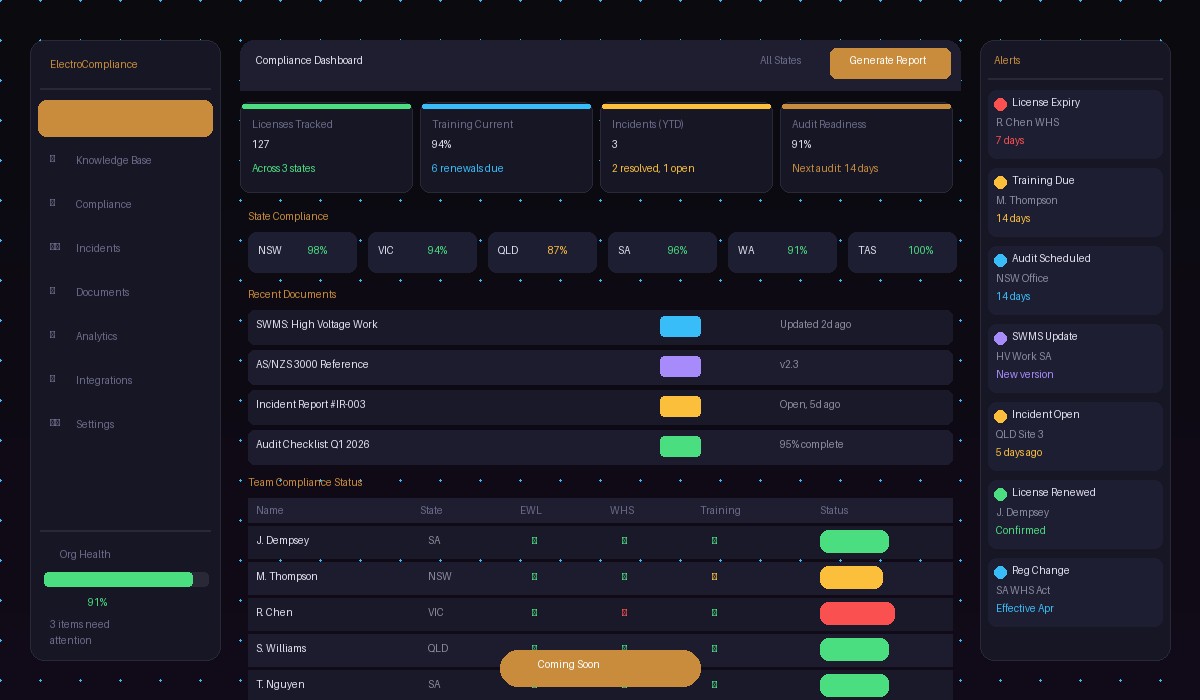Click the green Training check for J. Dempsey
1200x700 pixels.
714,541
